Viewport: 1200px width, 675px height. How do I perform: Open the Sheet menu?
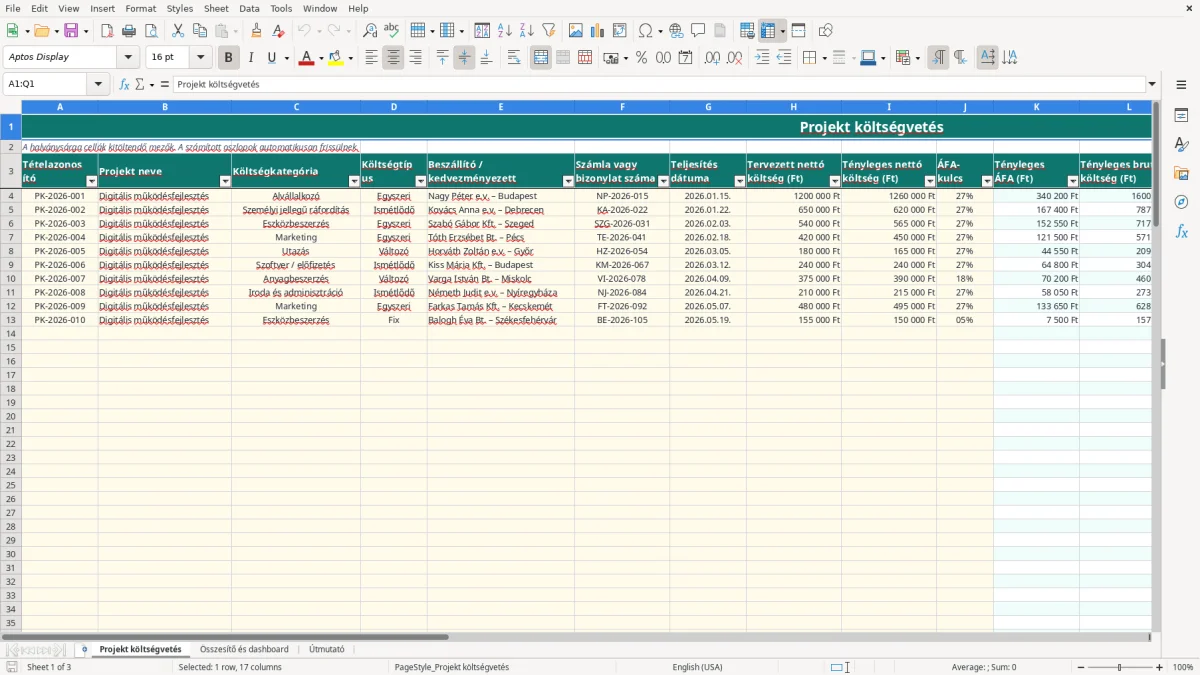click(216, 8)
